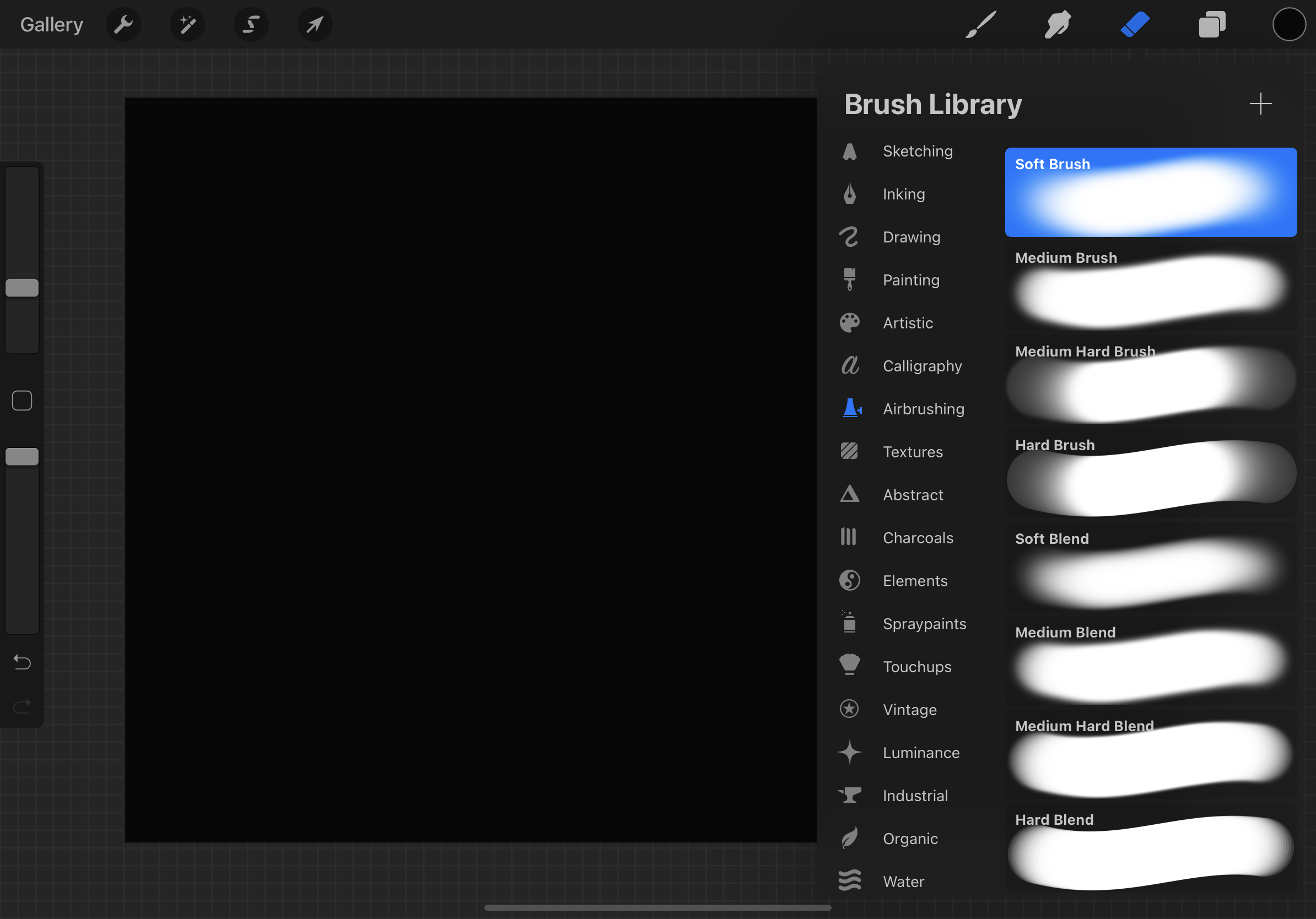Click the Inking pen nib icon
This screenshot has height=919, width=1316.
849,194
